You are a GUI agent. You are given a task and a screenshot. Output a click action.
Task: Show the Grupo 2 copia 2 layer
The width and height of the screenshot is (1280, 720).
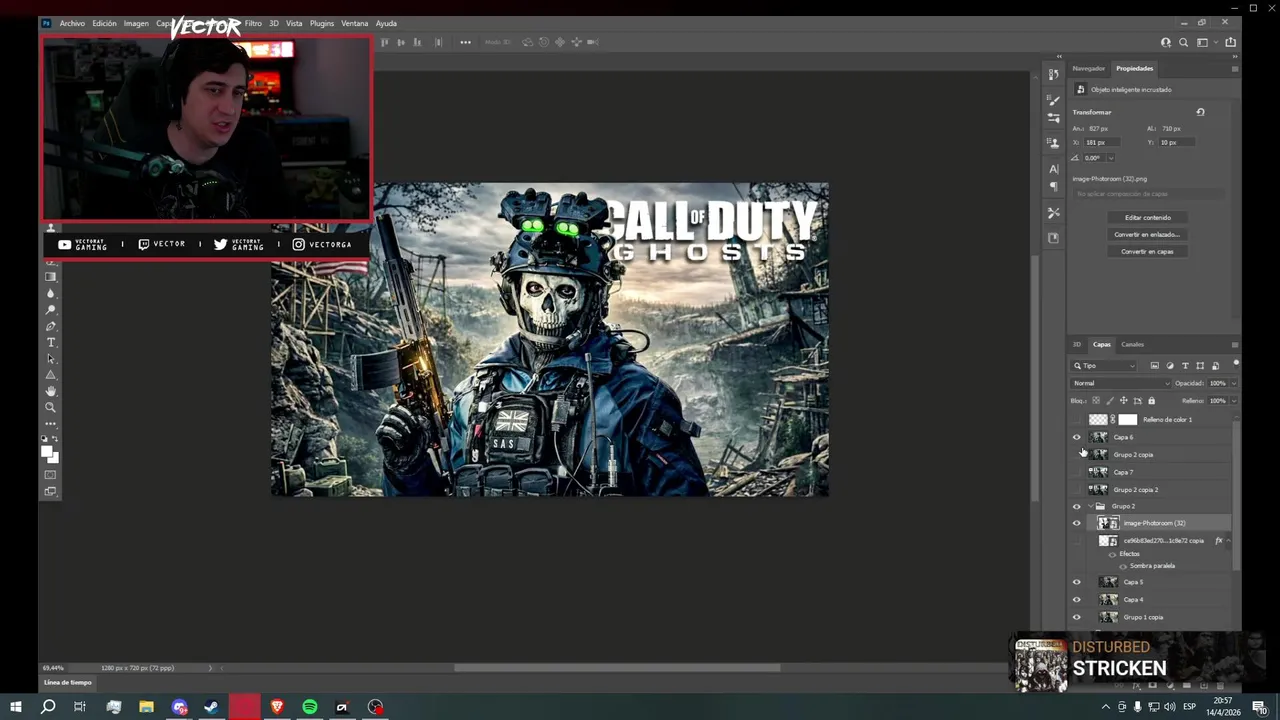coord(1077,490)
